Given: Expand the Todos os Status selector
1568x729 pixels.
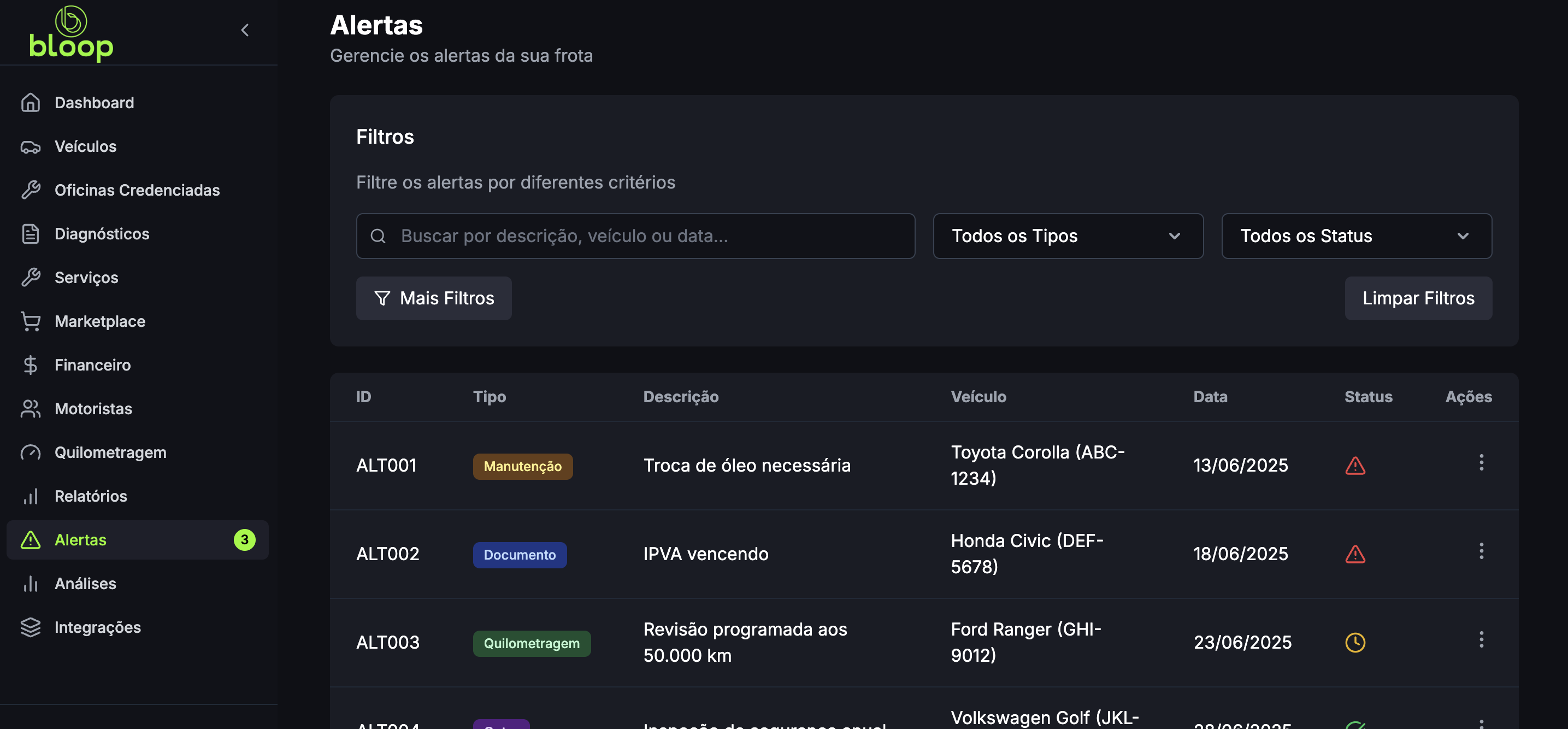Looking at the screenshot, I should click(1357, 236).
